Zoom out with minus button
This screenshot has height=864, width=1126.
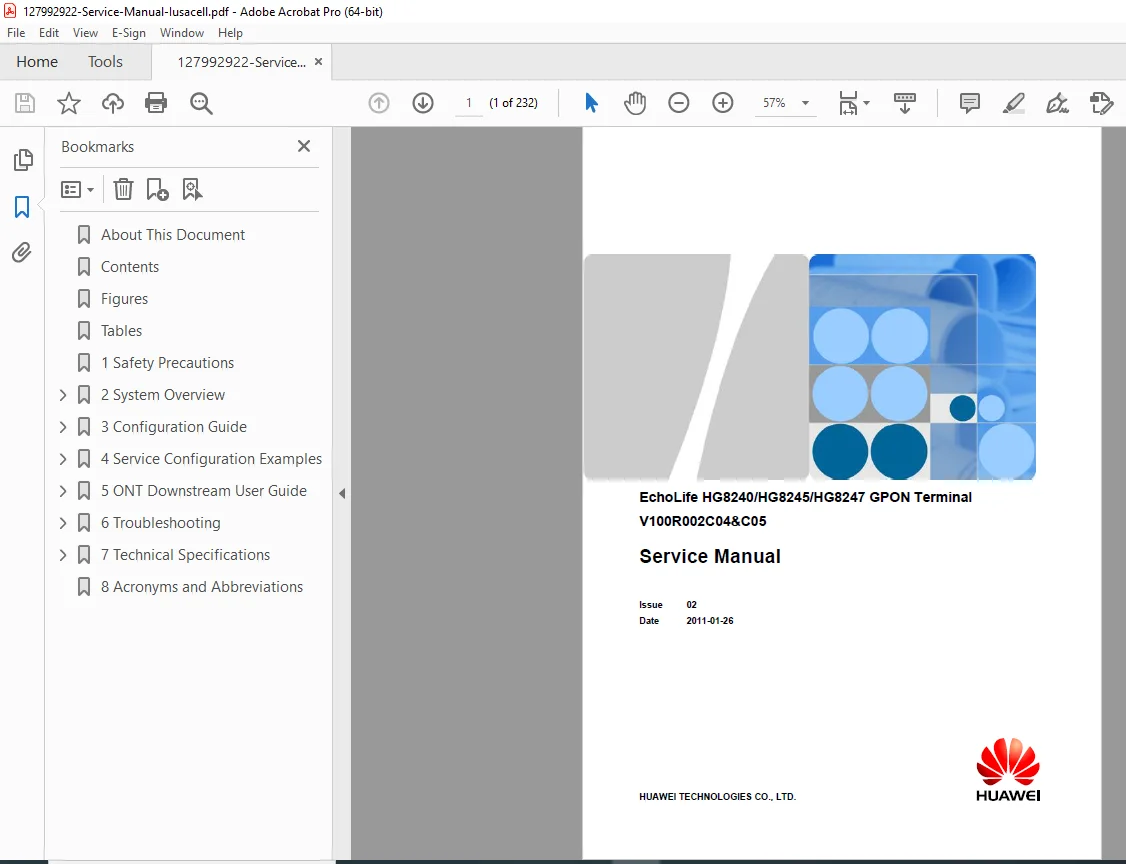click(679, 103)
